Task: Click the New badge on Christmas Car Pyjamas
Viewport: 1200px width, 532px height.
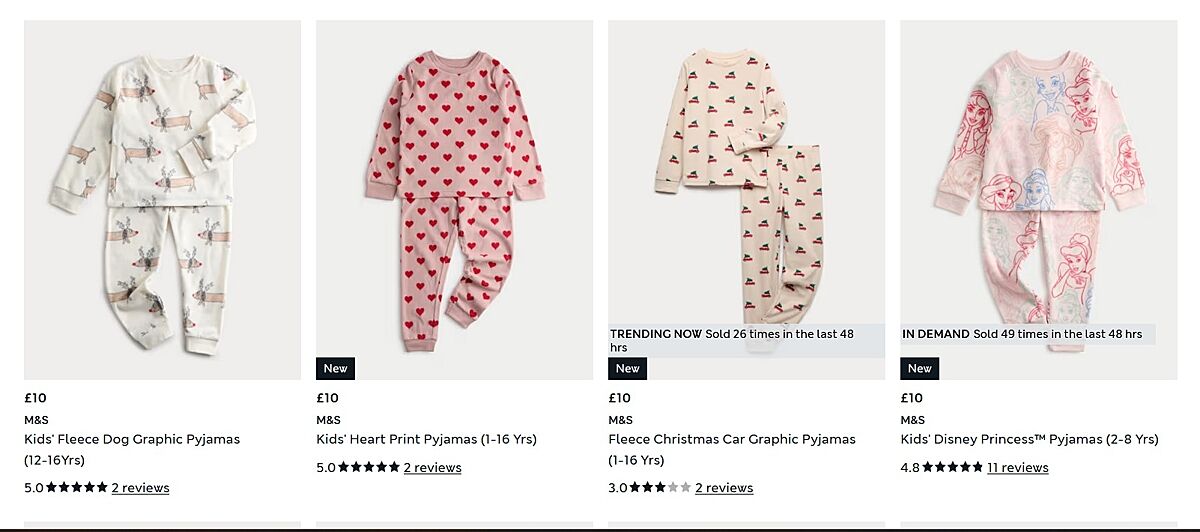Action: tap(627, 369)
